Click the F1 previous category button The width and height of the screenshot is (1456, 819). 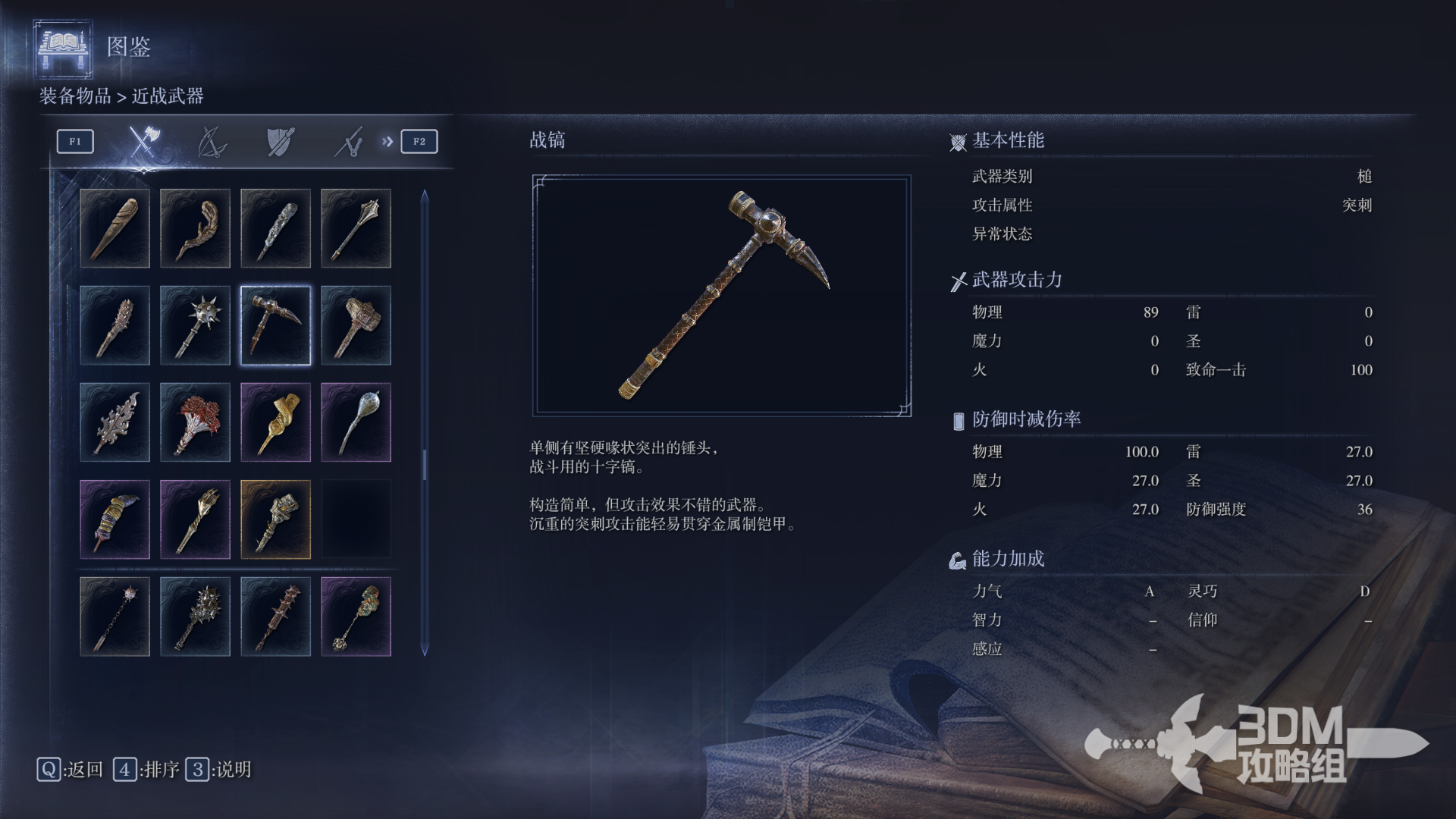75,142
